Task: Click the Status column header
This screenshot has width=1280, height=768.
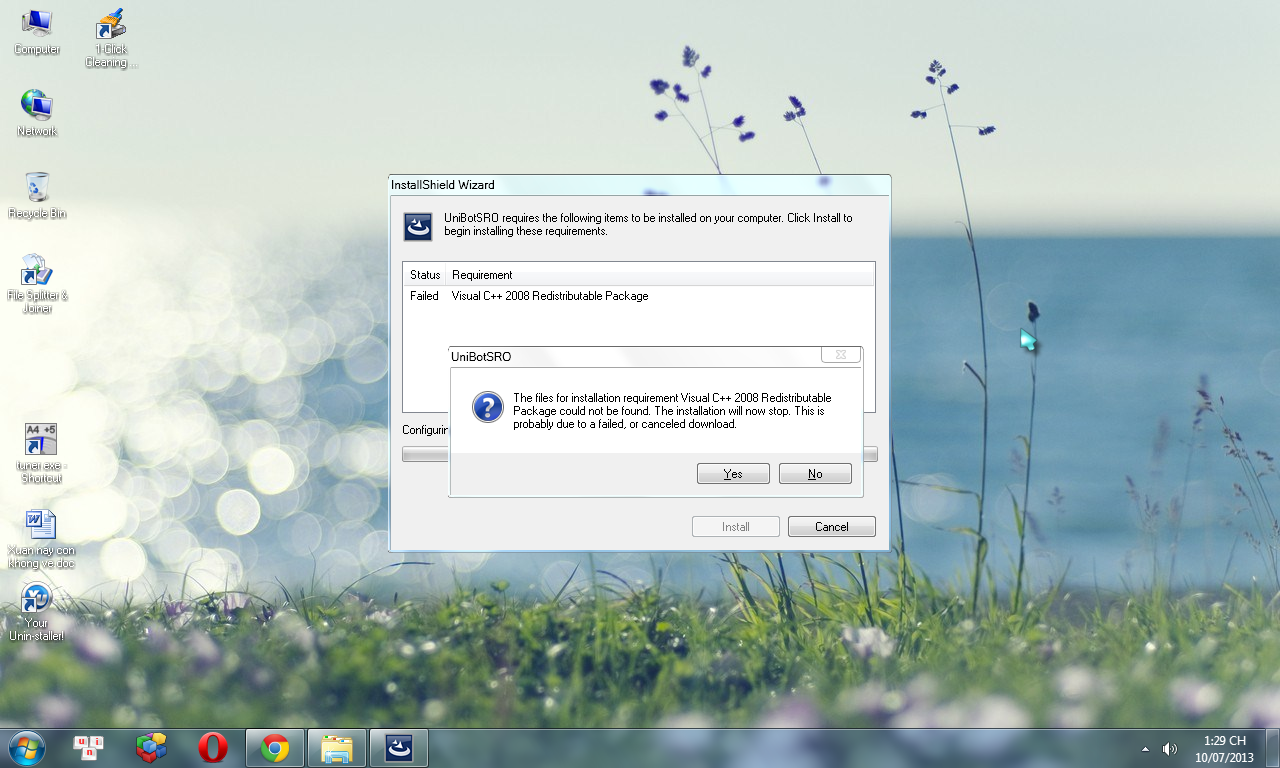Action: point(425,275)
